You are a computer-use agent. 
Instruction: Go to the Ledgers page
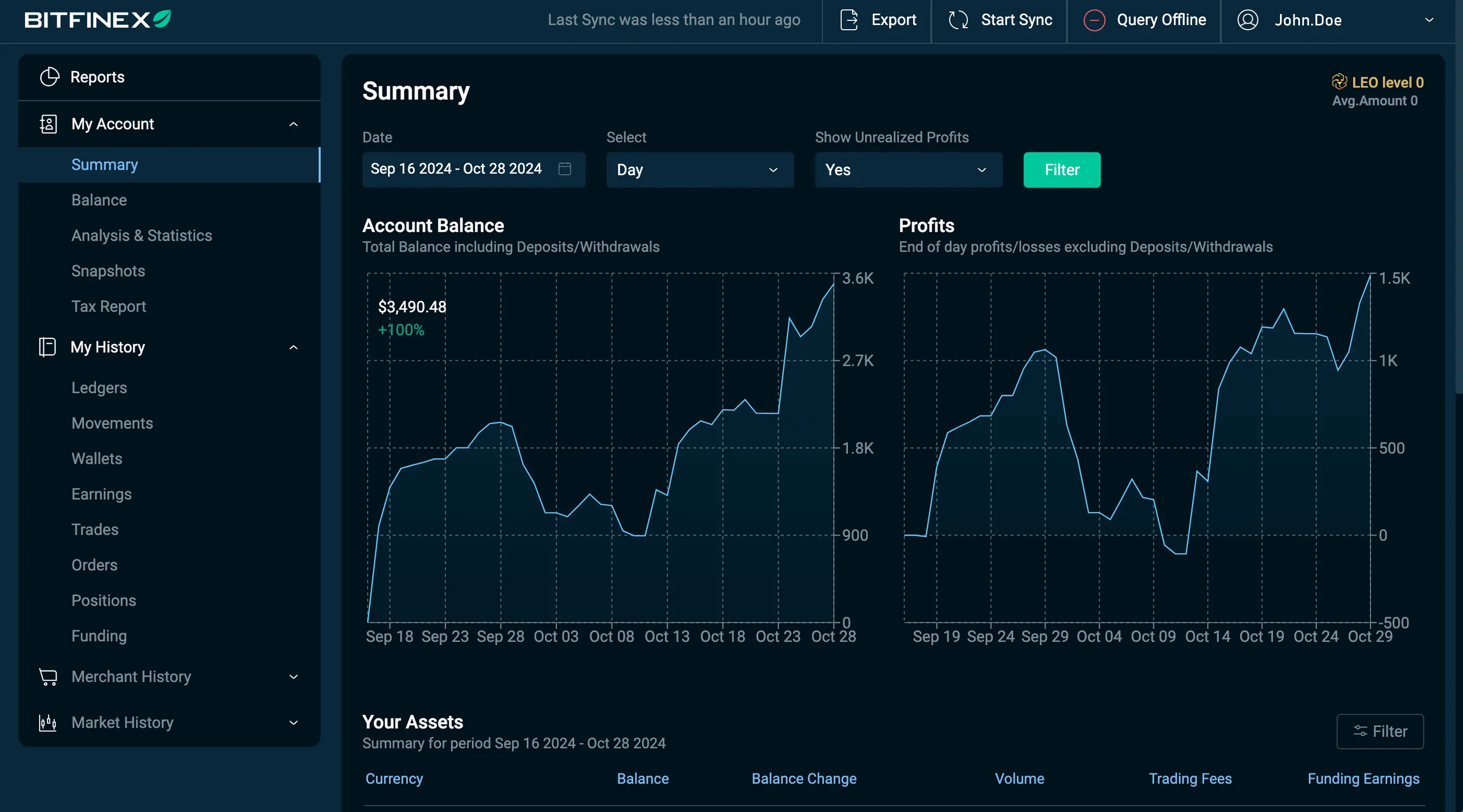(99, 388)
